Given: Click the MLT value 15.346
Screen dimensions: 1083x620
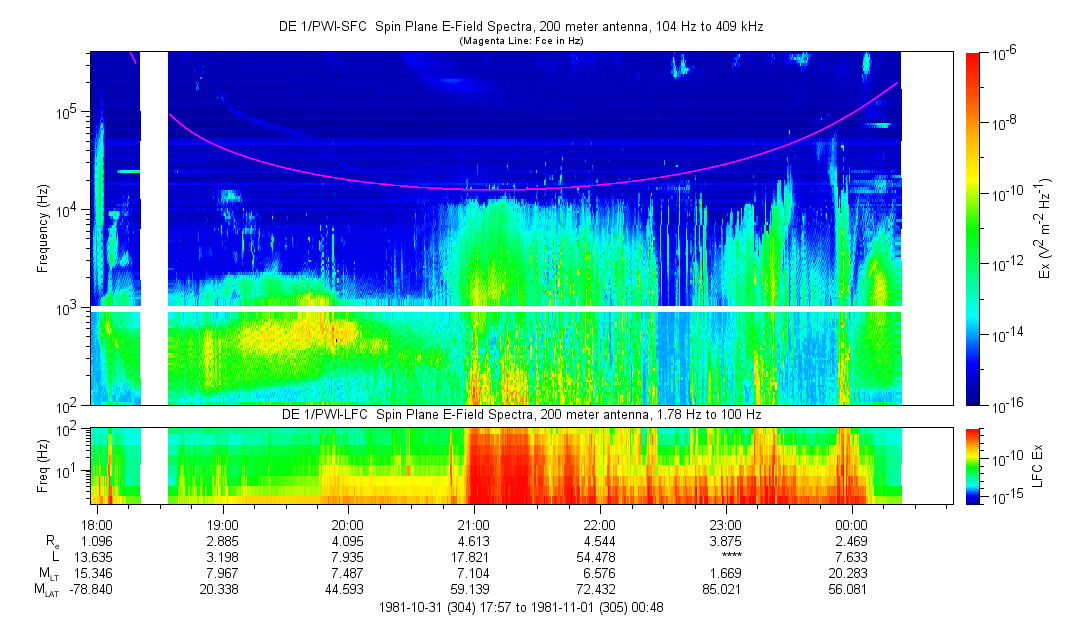Looking at the screenshot, I should coord(95,573).
